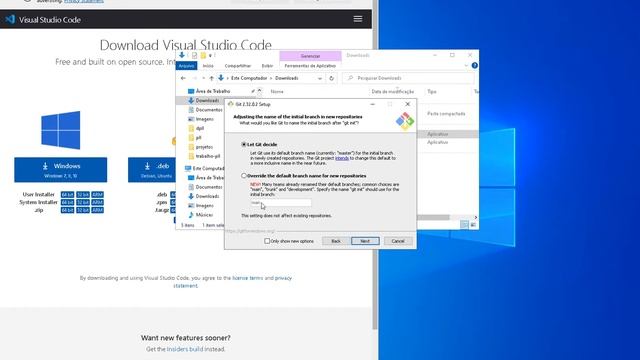Click the New folder icon in quick access toolbar
The image size is (640, 360).
(203, 55)
